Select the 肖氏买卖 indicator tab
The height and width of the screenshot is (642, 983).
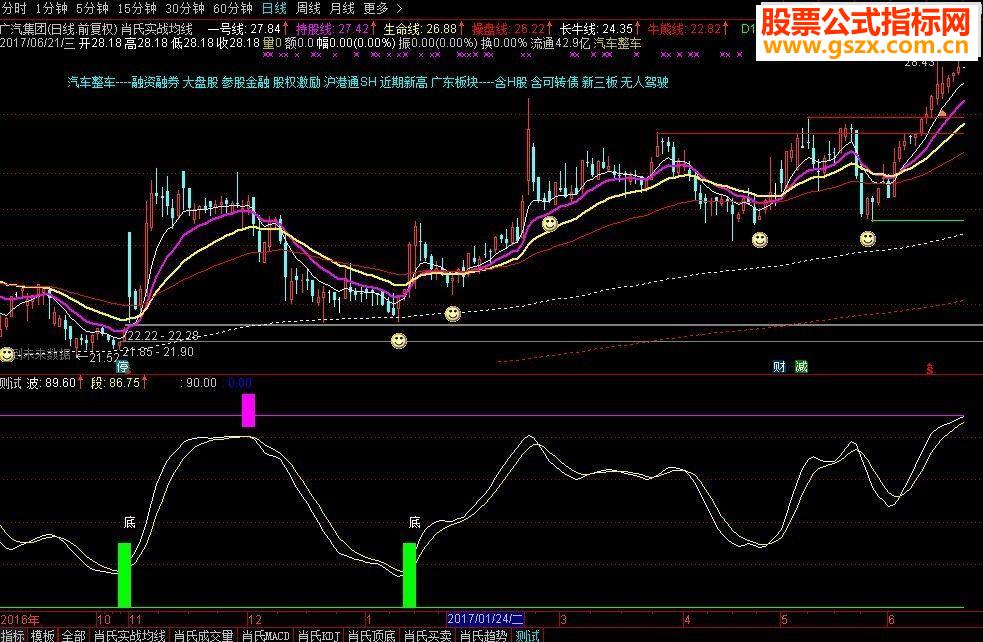point(428,635)
